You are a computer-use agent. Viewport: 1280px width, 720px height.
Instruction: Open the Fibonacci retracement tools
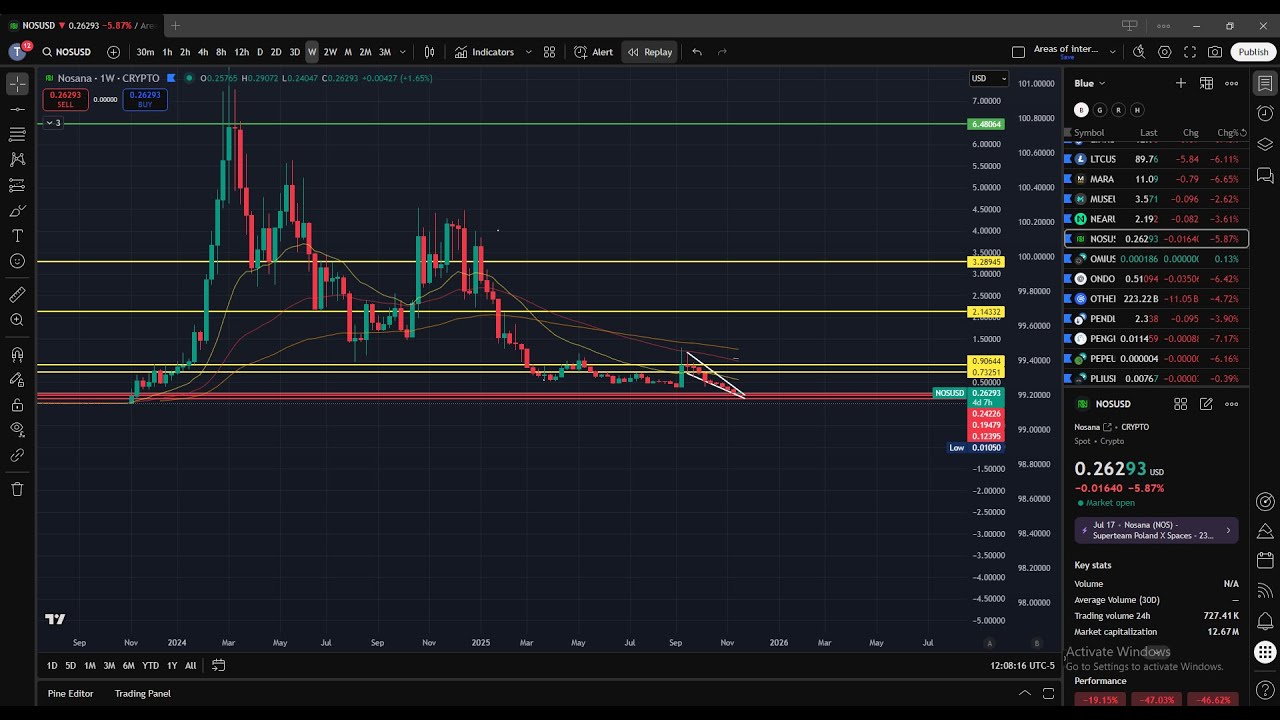[17, 134]
